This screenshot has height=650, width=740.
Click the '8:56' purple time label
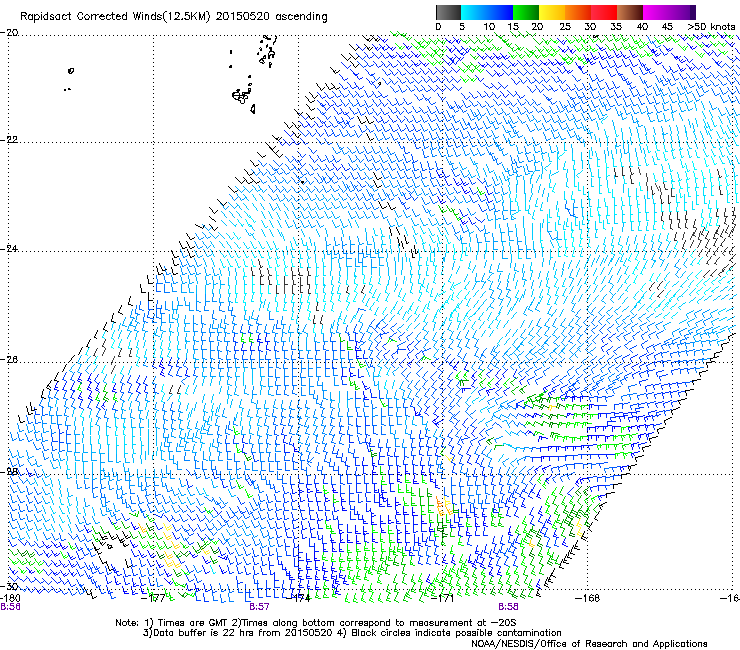tap(10, 607)
